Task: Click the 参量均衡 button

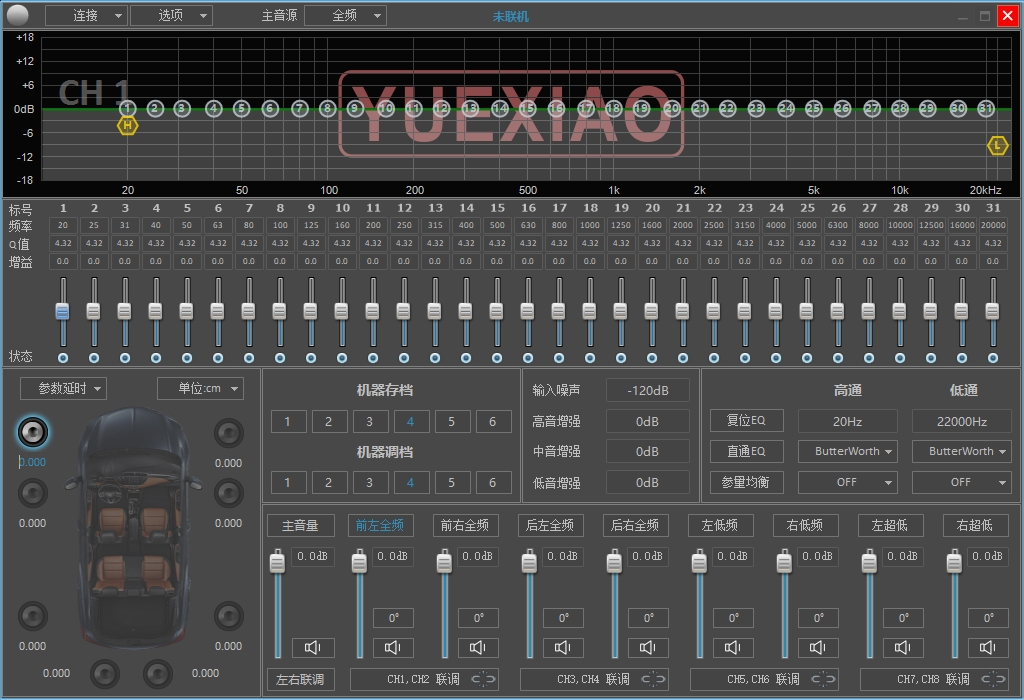Action: pos(746,482)
